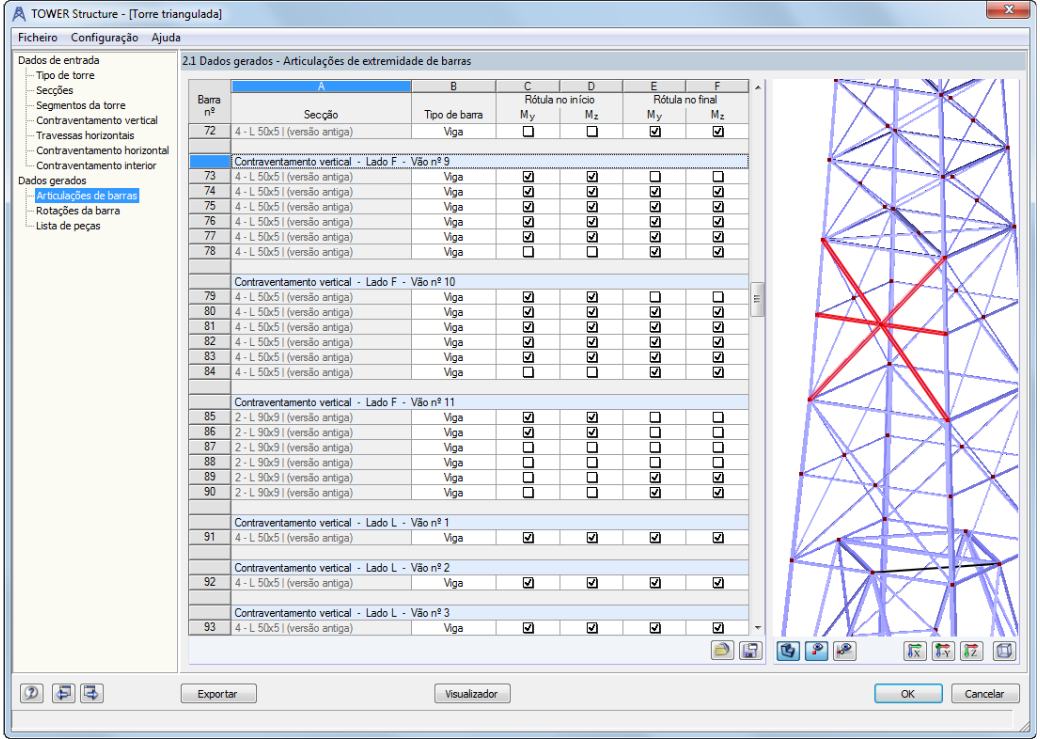Select Lista de peças tree item
The height and width of the screenshot is (739, 1040).
point(68,226)
